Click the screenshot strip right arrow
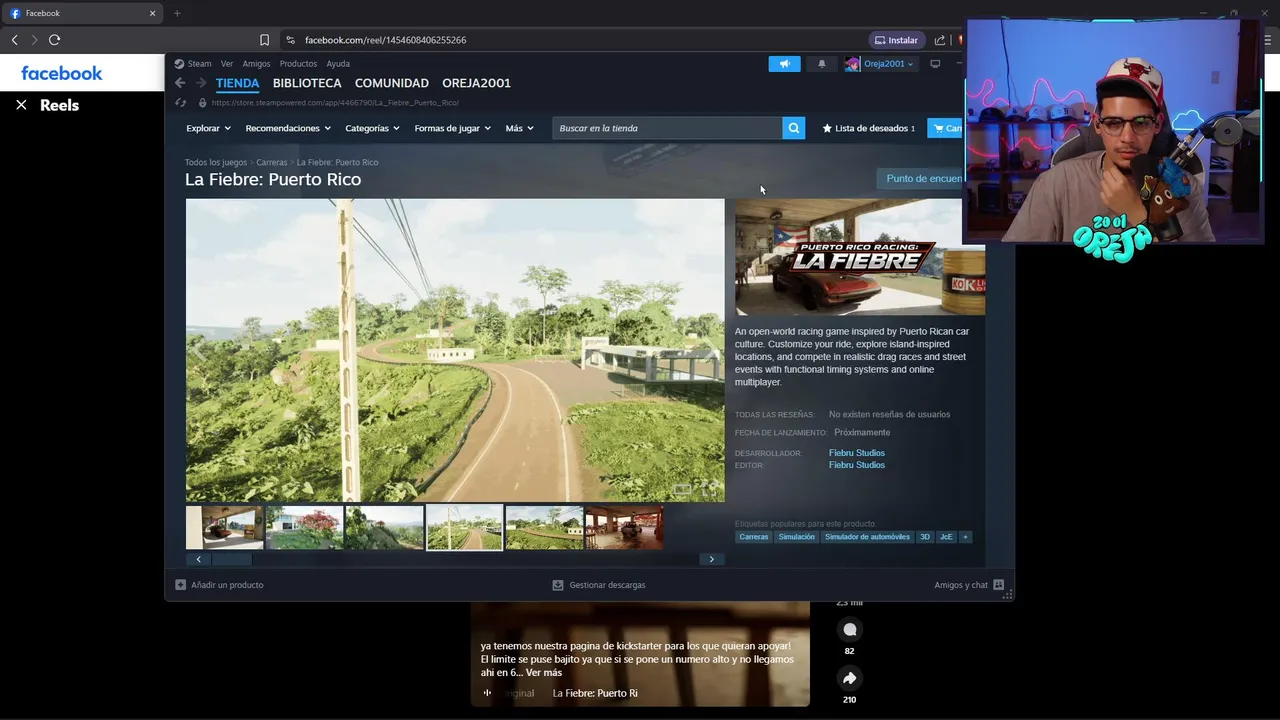1280x720 pixels. click(711, 559)
